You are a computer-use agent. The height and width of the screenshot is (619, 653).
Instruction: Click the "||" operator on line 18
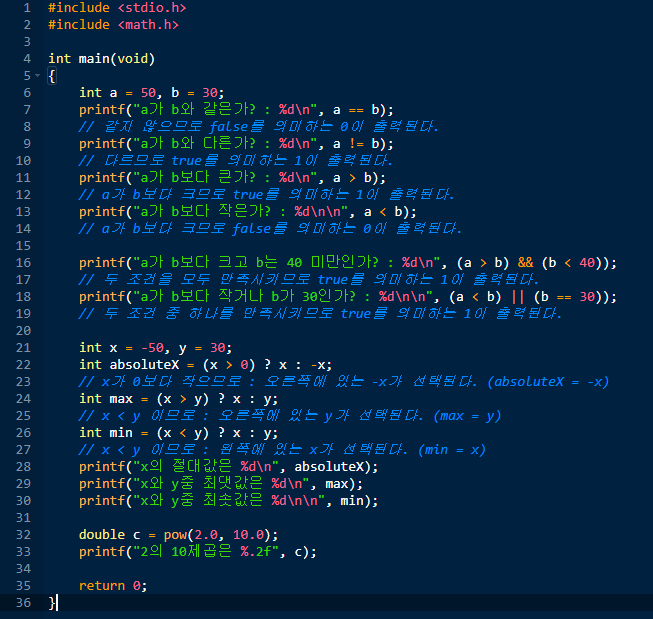(518, 297)
